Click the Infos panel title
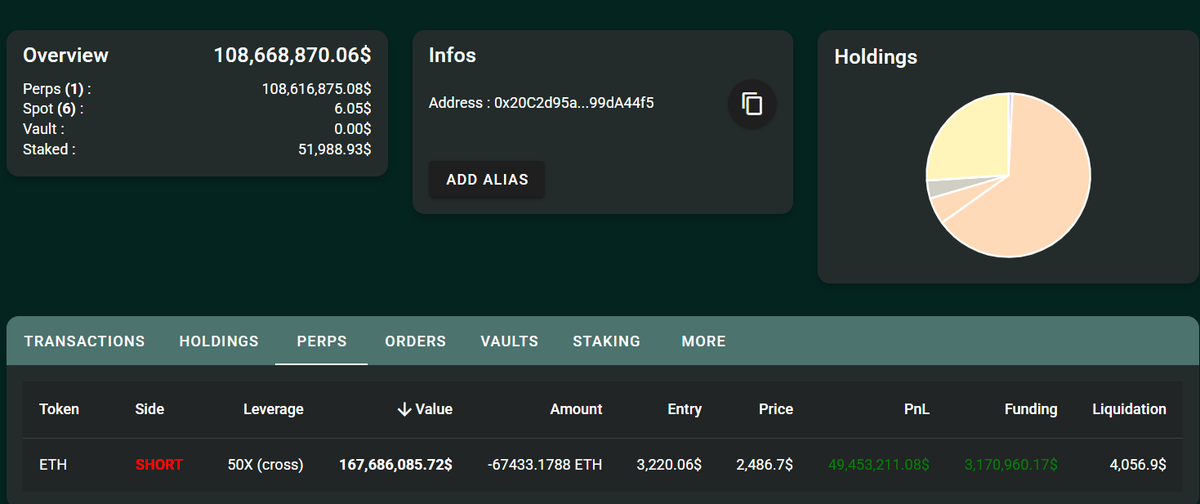 (452, 55)
